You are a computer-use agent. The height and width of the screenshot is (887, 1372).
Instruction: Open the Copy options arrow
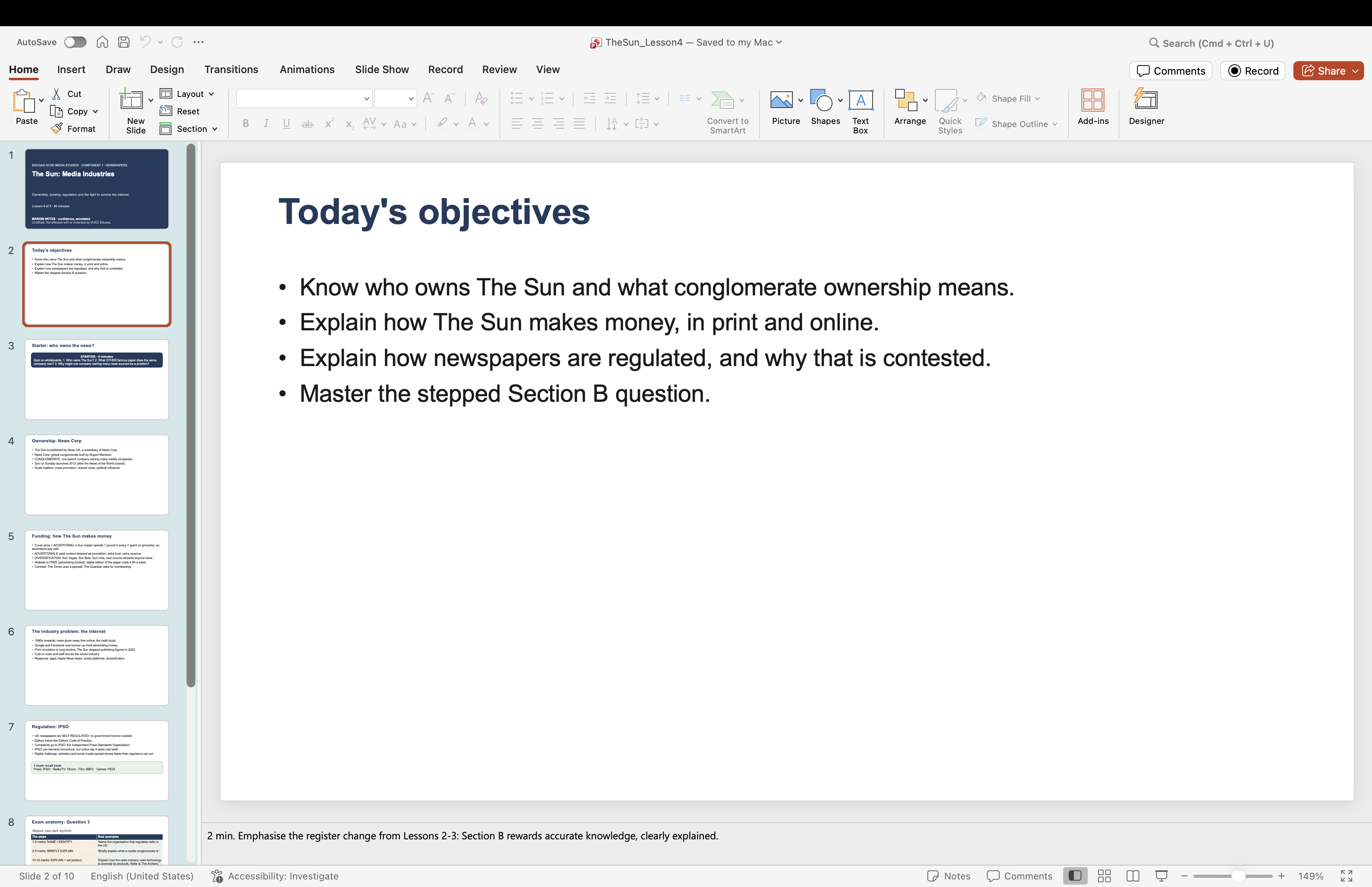[95, 111]
